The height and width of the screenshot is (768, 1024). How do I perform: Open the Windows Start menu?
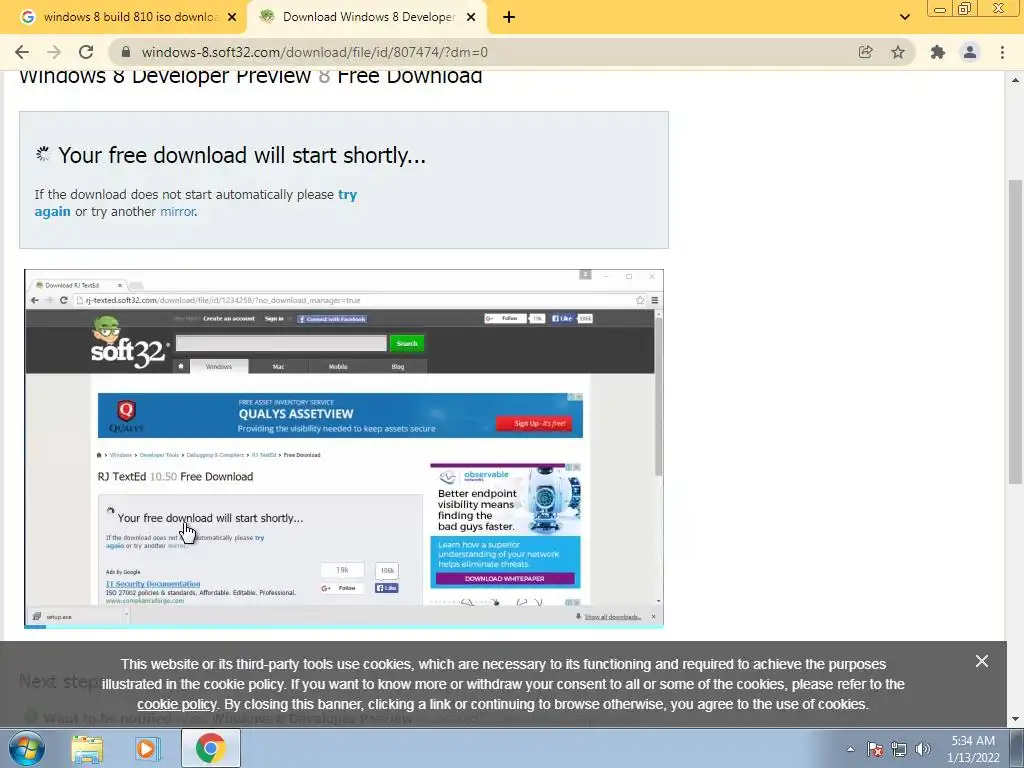pyautogui.click(x=26, y=748)
